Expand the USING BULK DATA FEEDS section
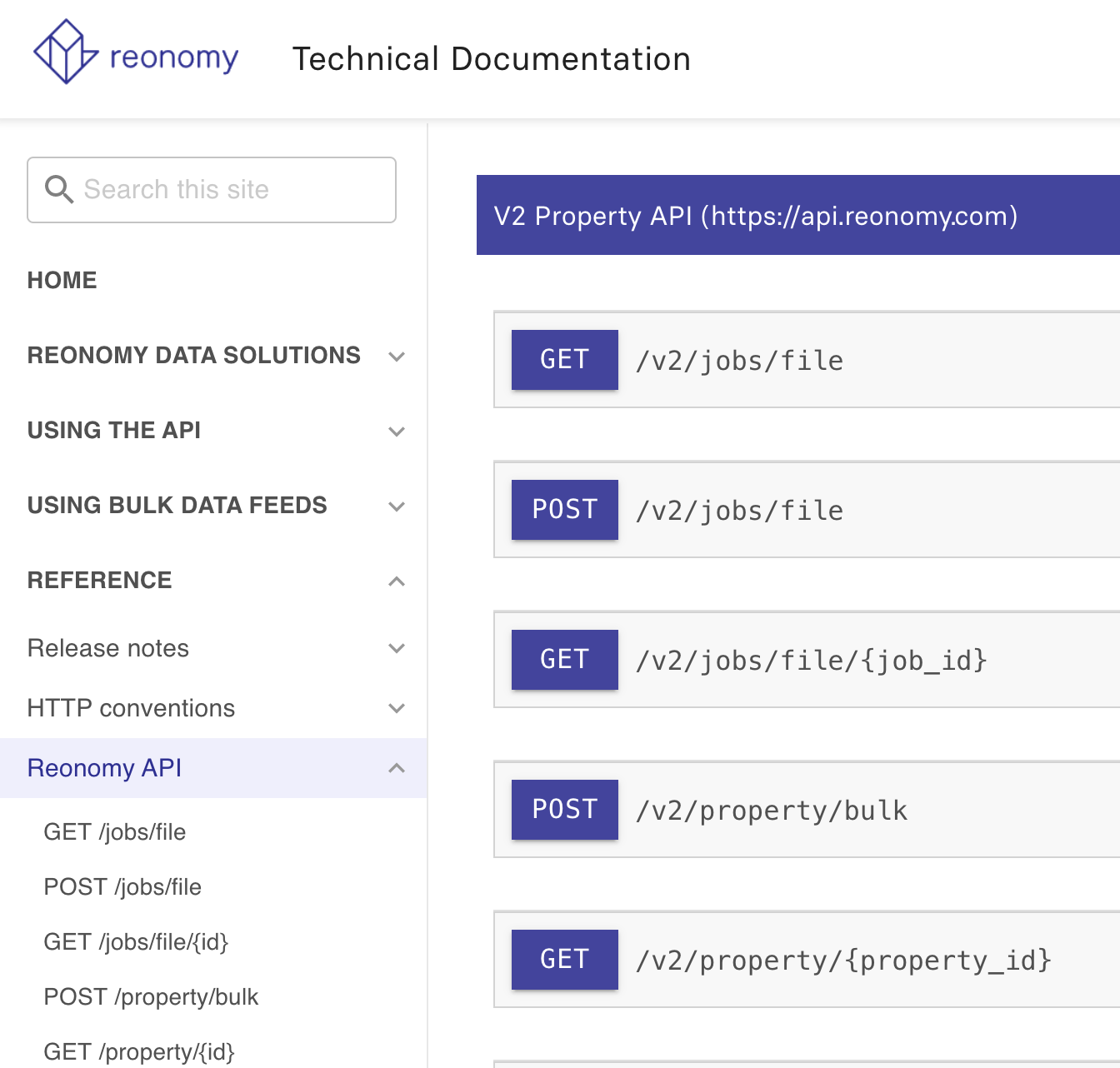The image size is (1120, 1068). (397, 506)
